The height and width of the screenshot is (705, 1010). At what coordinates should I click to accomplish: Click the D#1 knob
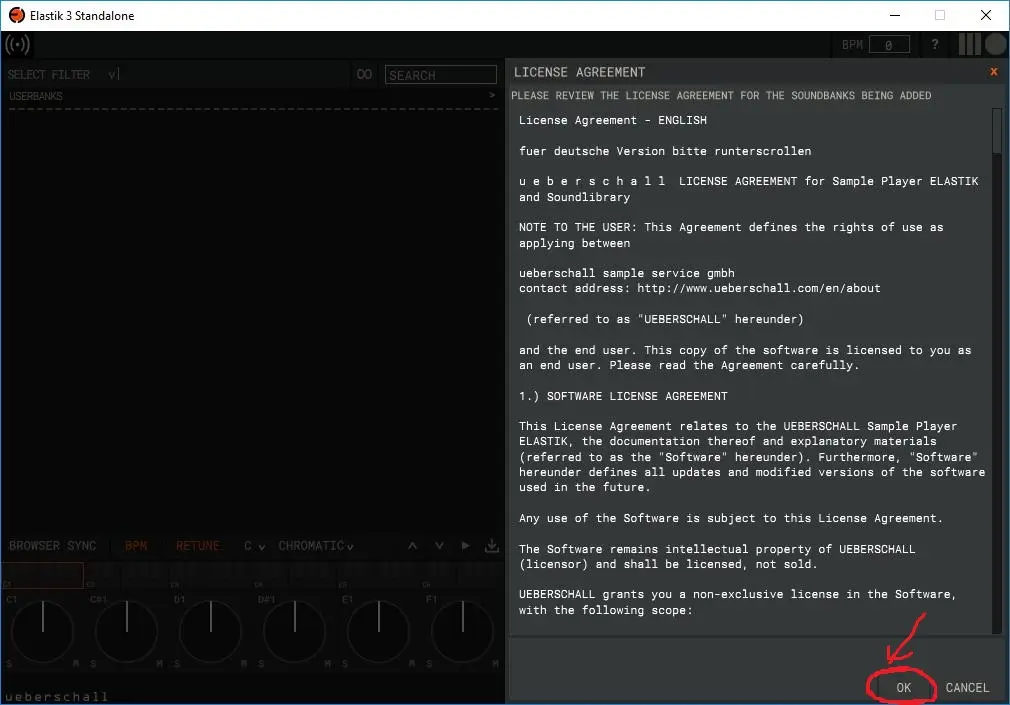pyautogui.click(x=294, y=632)
